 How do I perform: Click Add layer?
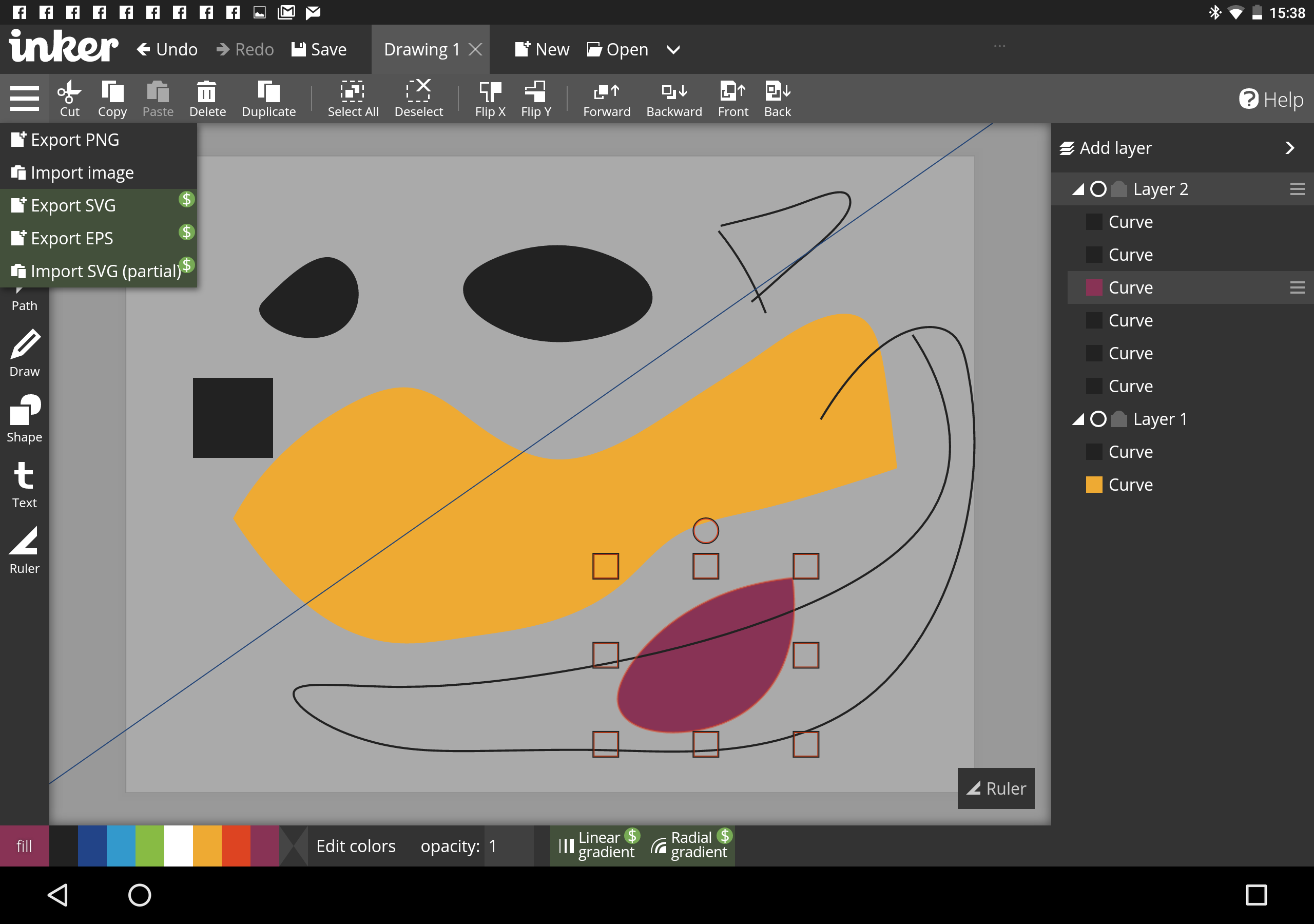coord(1105,148)
